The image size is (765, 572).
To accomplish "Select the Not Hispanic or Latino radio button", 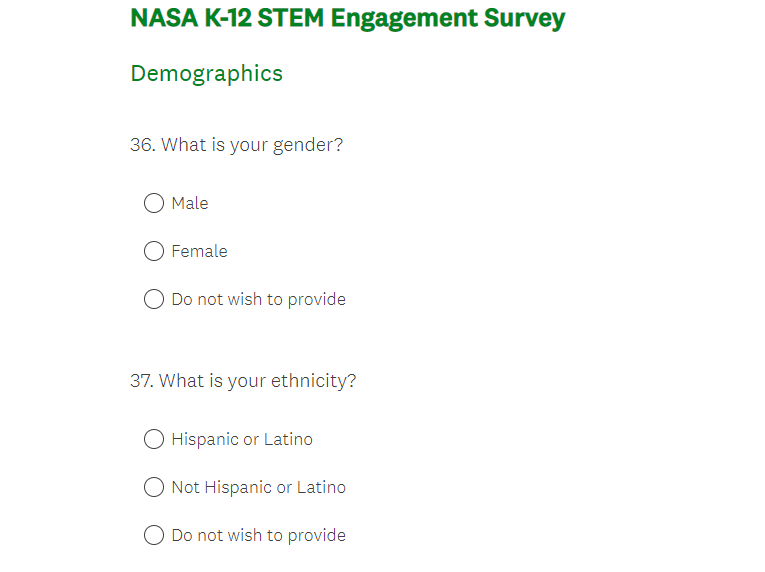I will (x=154, y=487).
